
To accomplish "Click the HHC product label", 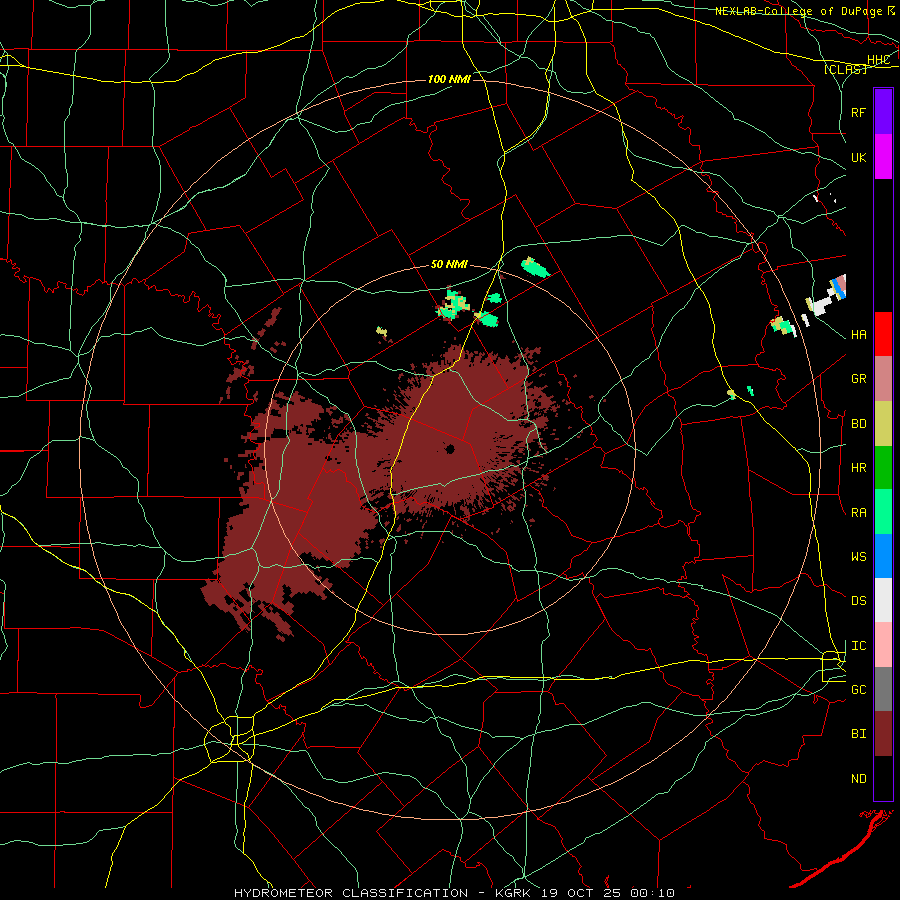I will pyautogui.click(x=879, y=60).
